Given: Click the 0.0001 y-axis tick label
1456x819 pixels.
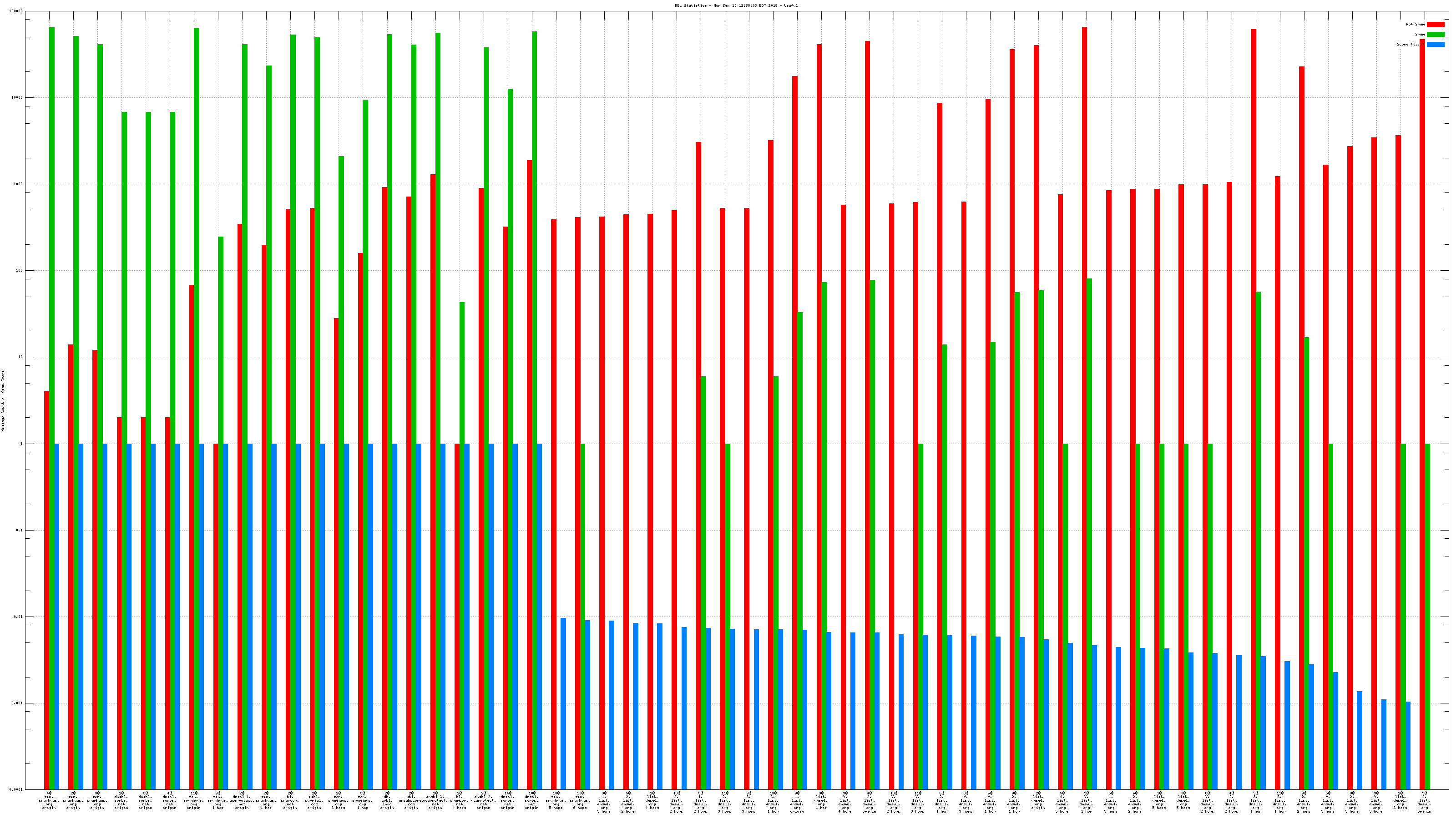Looking at the screenshot, I should (x=16, y=789).
